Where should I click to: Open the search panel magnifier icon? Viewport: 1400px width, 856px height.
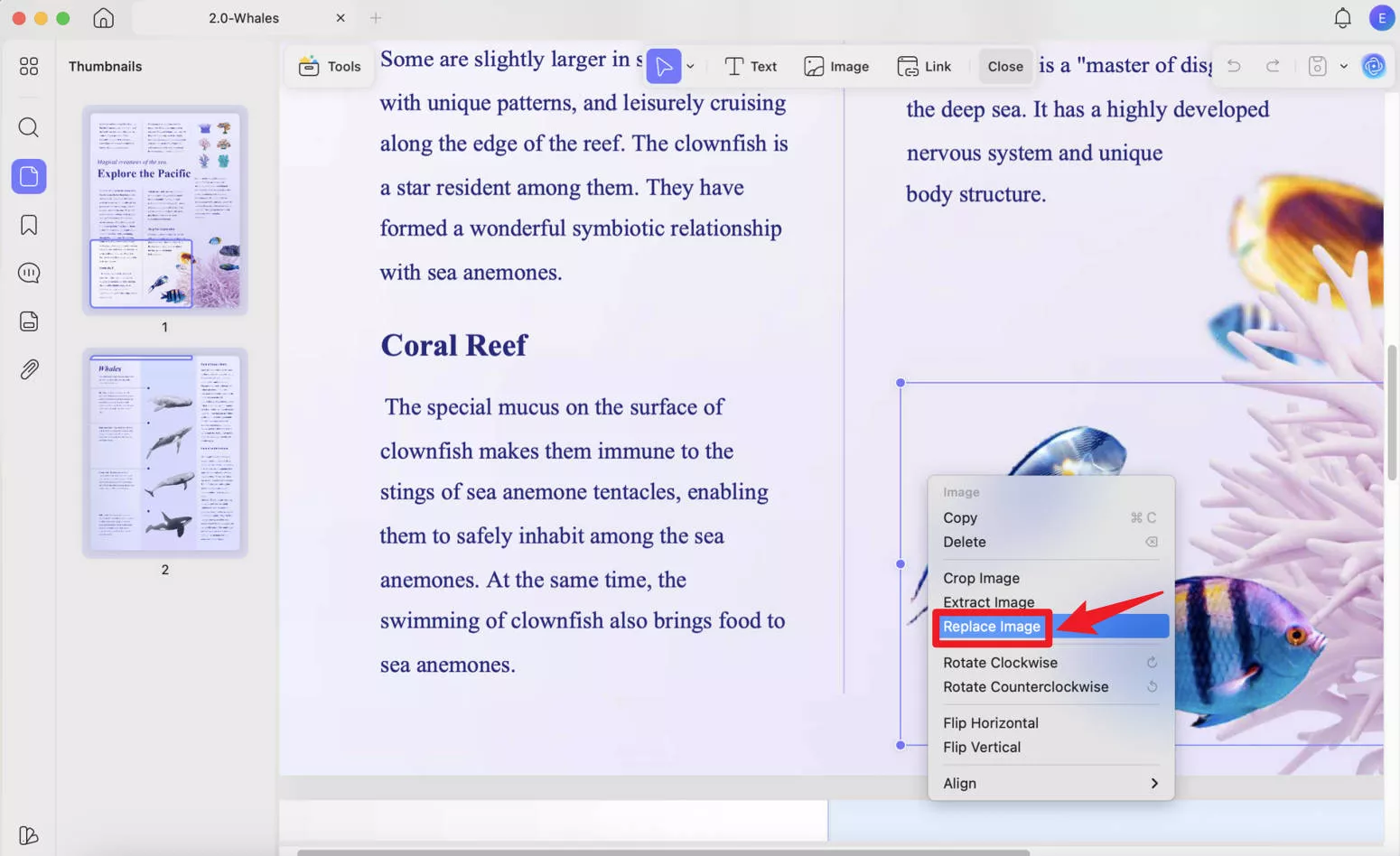[29, 127]
